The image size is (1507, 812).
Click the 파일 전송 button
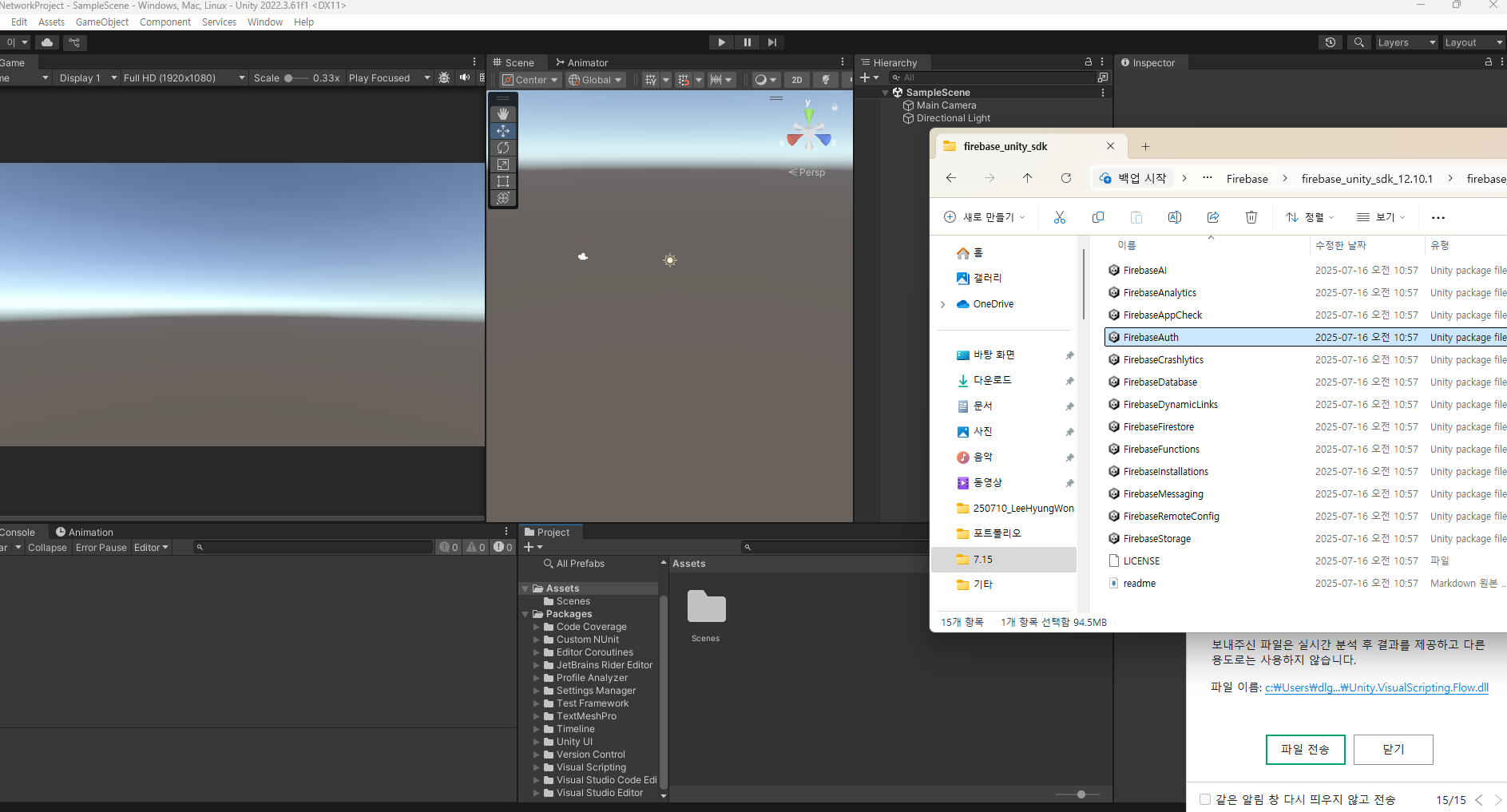(1305, 749)
